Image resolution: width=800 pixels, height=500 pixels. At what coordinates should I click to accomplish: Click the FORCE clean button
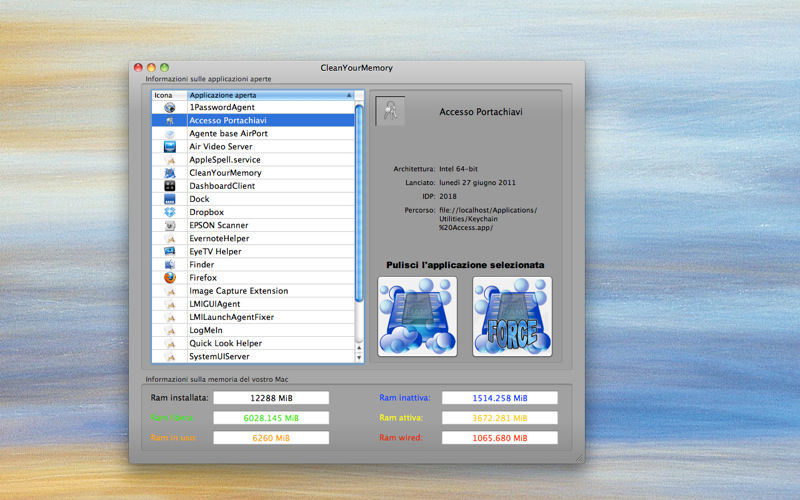click(512, 316)
